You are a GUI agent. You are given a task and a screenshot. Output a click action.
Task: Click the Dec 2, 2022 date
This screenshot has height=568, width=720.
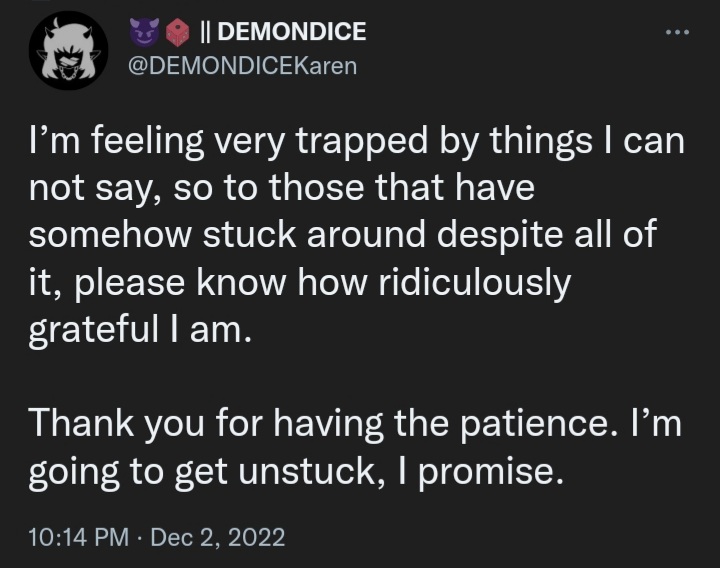[218, 537]
